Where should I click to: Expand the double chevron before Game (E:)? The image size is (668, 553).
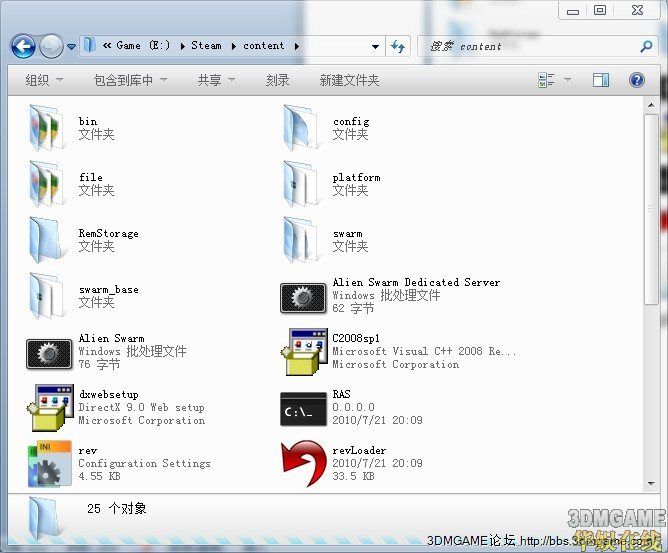pyautogui.click(x=107, y=45)
